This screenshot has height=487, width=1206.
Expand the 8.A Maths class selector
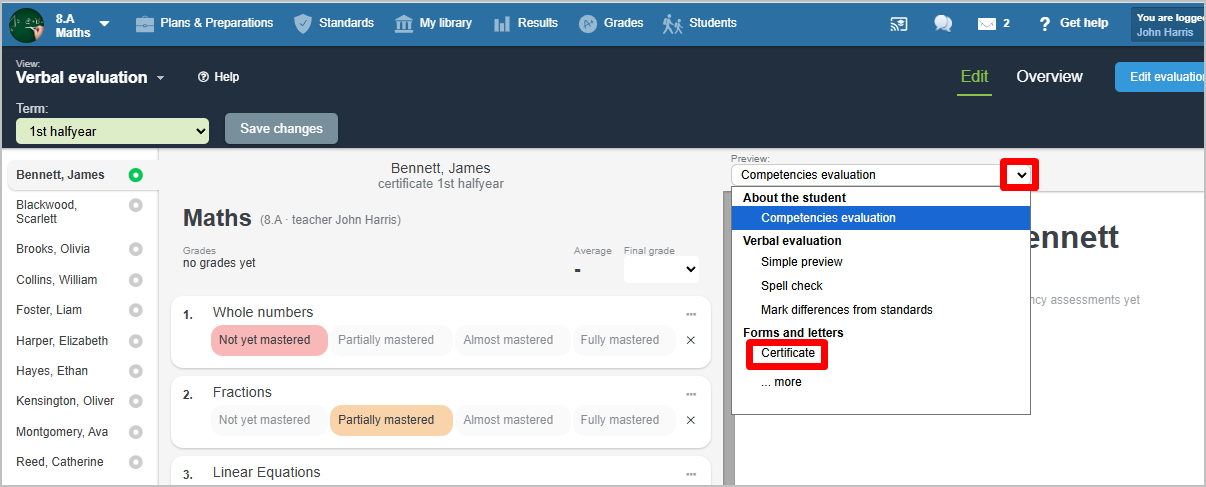[x=104, y=24]
